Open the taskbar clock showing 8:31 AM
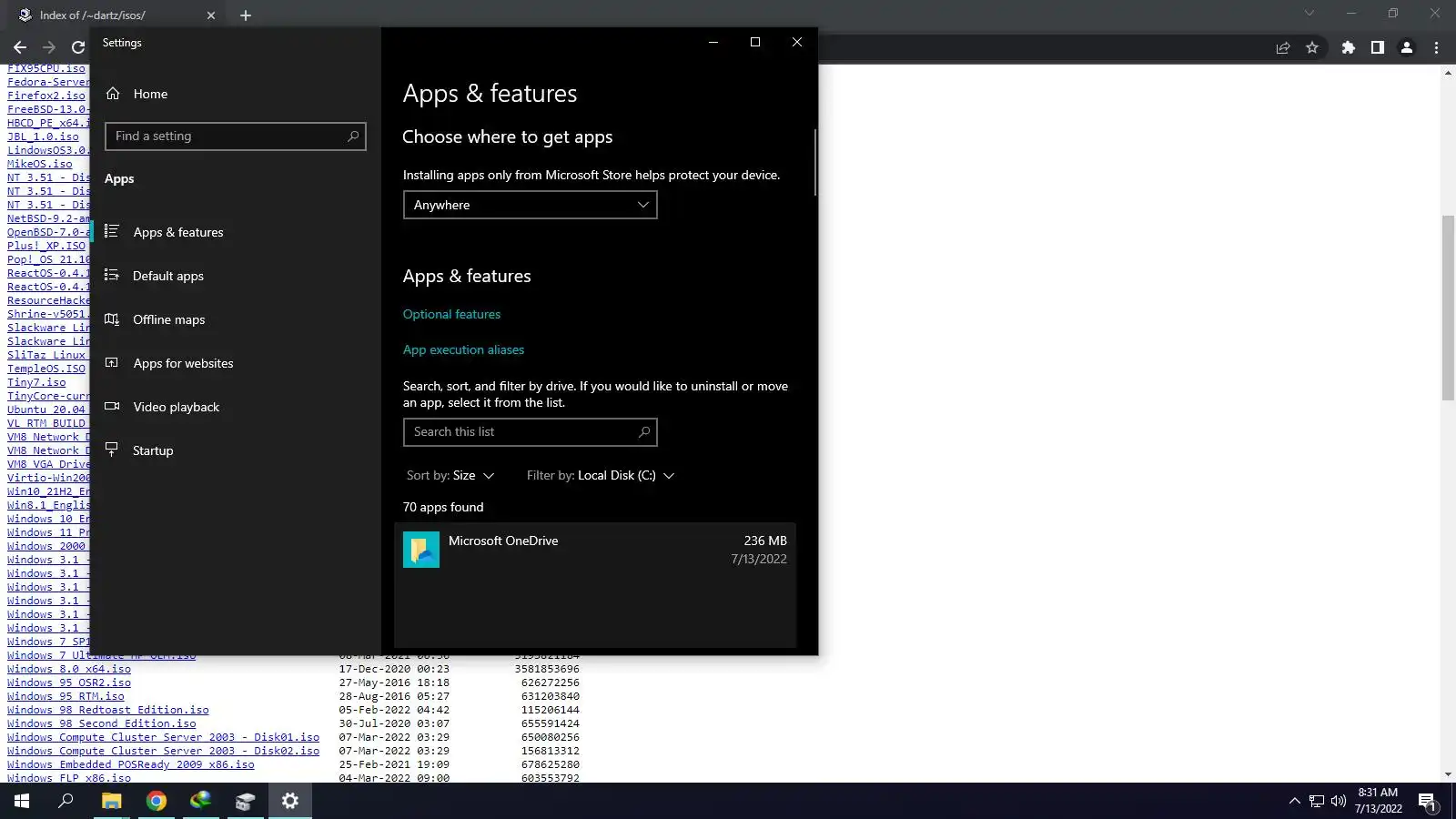 point(1379,801)
